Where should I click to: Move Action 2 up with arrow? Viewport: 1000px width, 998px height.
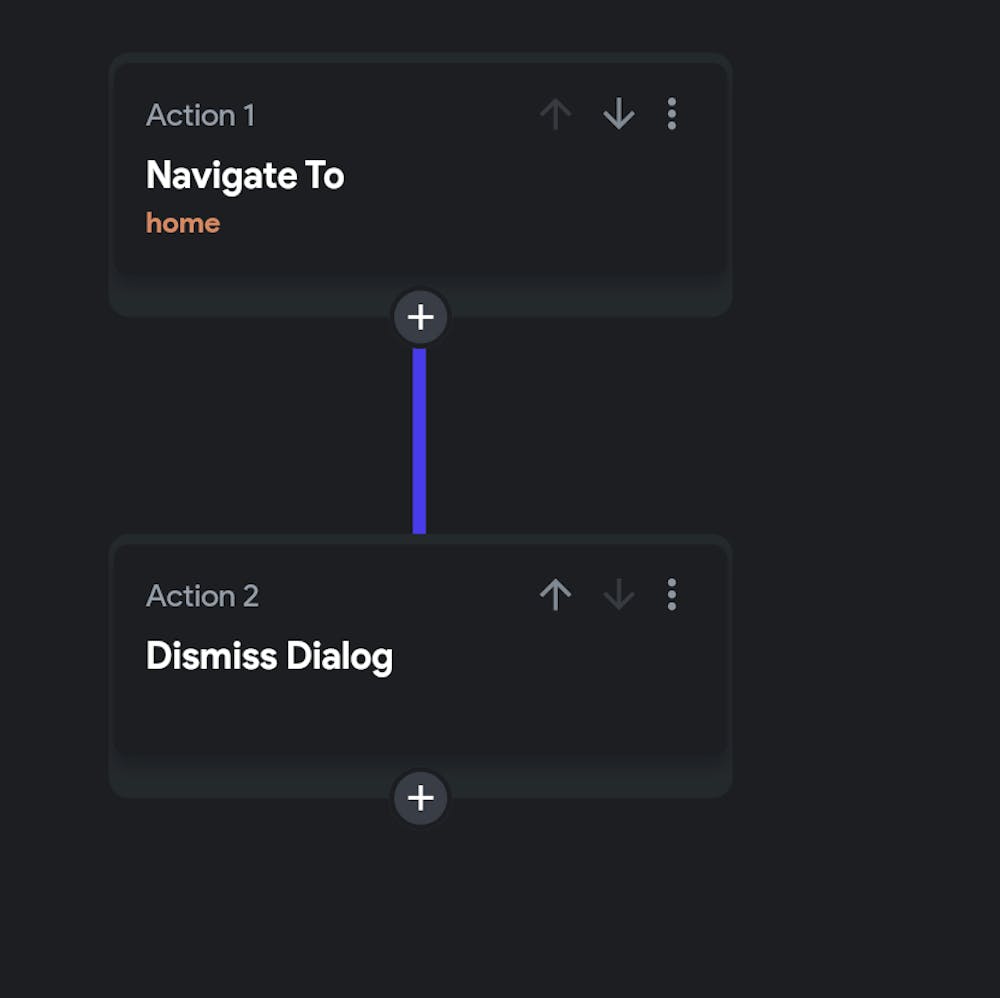click(556, 595)
